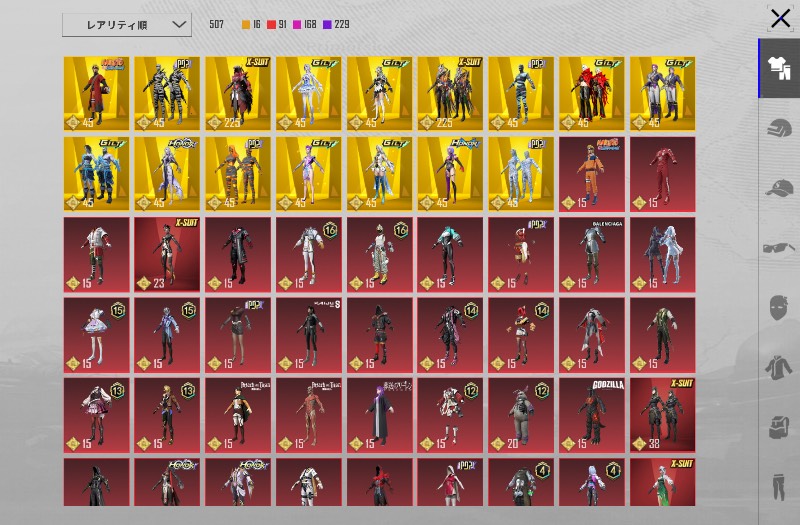Screen dimensions: 800x525
Task: Select the gold GILT red feathered pair outfit
Action: 592,93
